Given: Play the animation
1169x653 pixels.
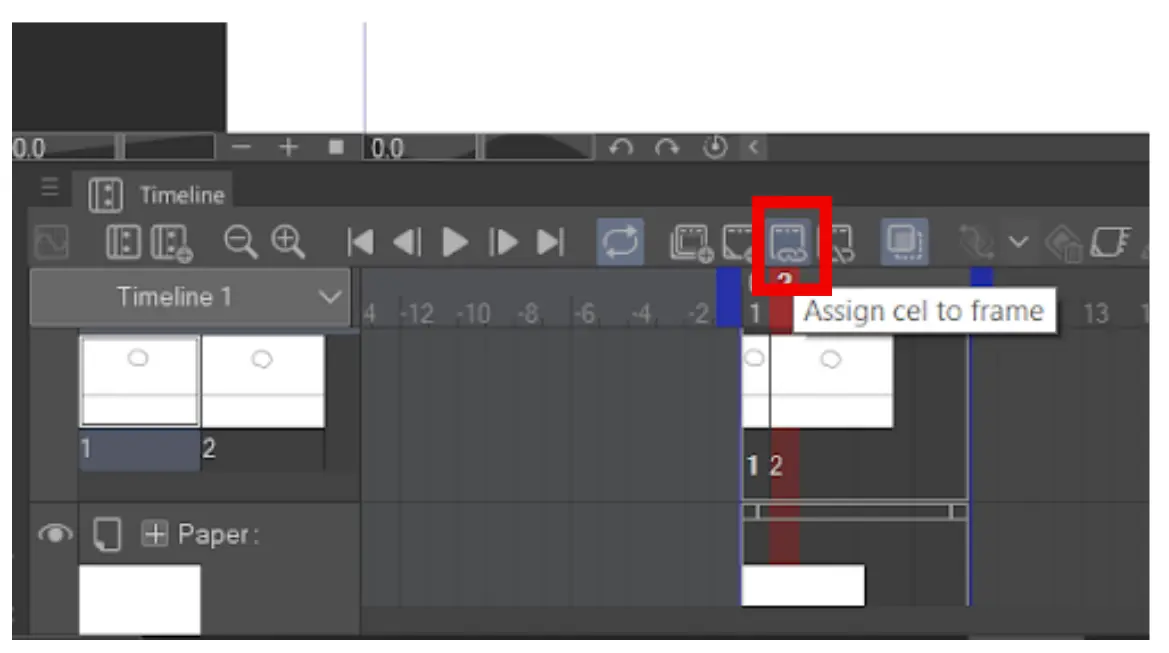Looking at the screenshot, I should pos(454,242).
